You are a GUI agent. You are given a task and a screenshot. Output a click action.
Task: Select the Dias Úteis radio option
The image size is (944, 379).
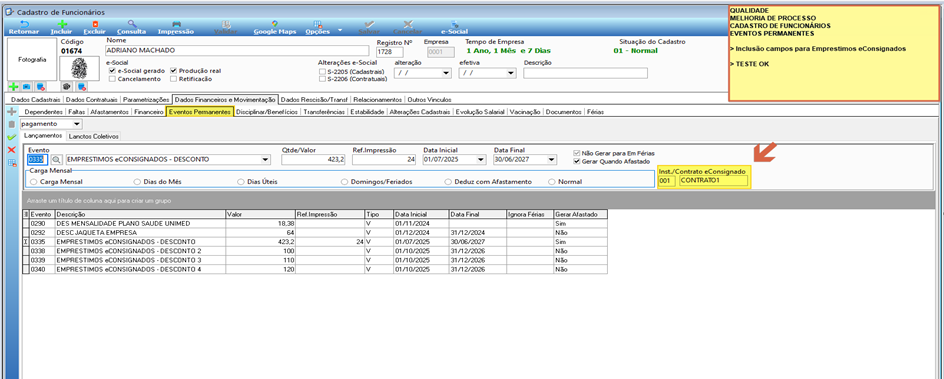tap(241, 181)
